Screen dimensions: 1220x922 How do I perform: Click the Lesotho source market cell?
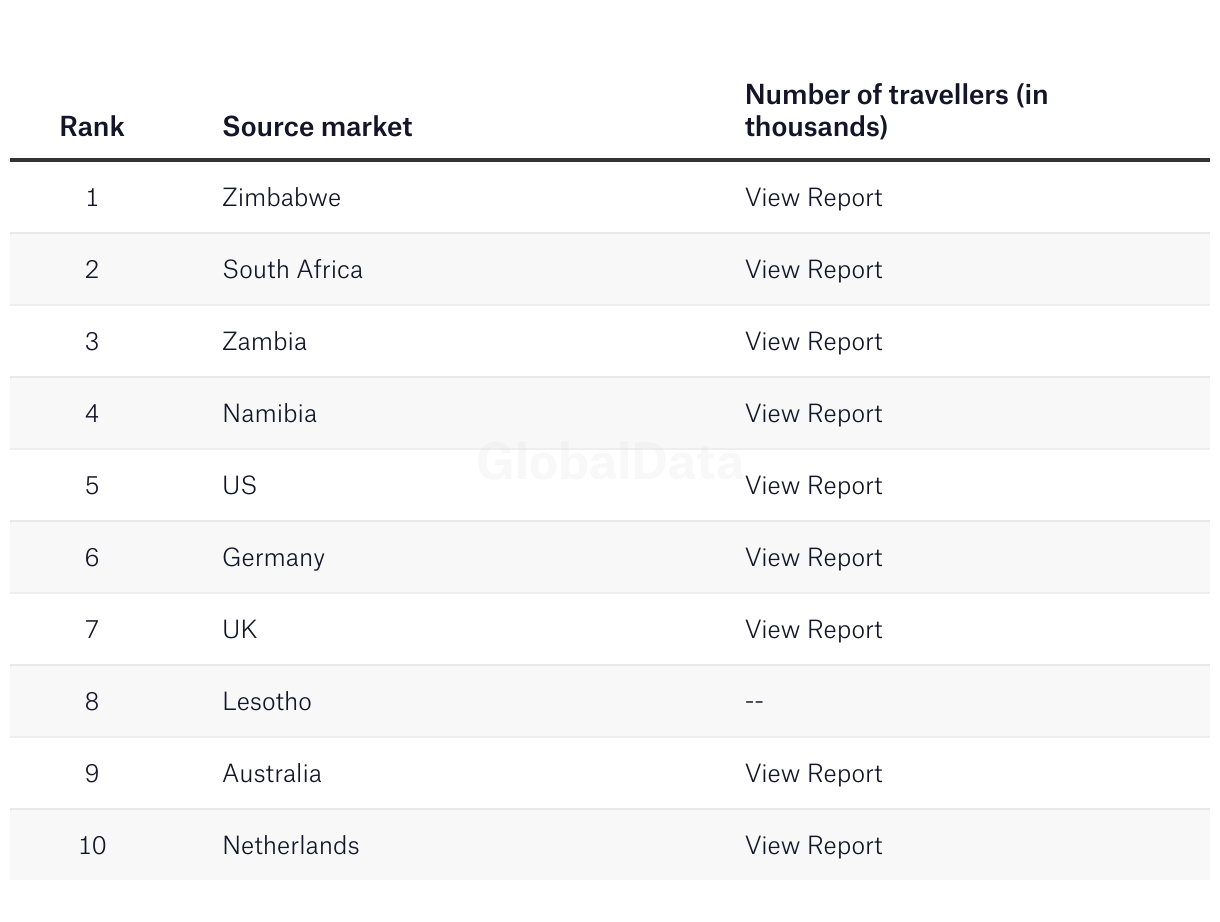(267, 702)
